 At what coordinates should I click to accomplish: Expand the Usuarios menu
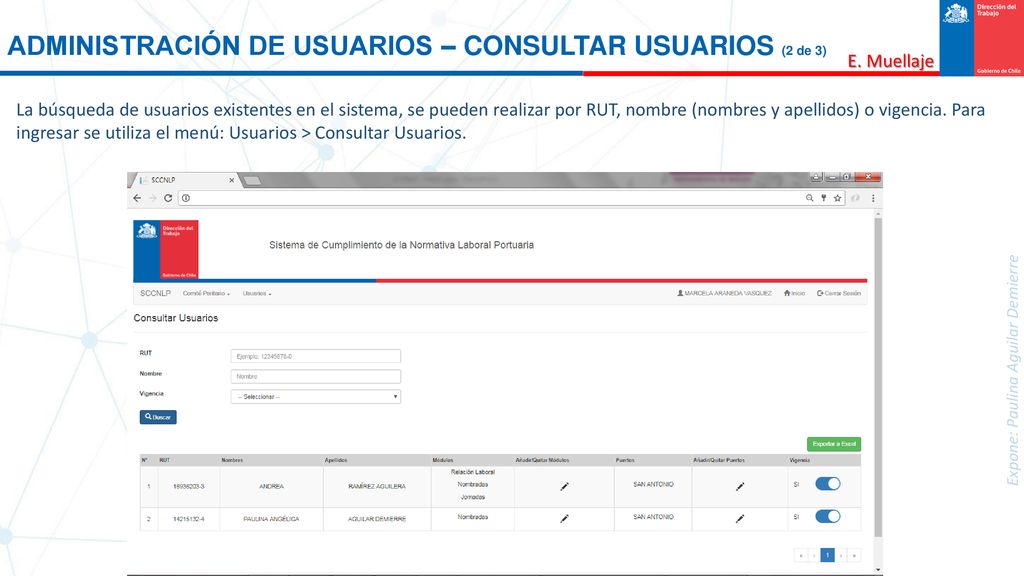tap(257, 293)
